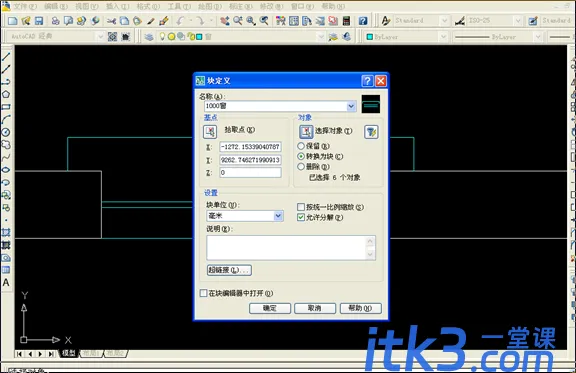Click the Paste clipboard icon

pos(137,21)
